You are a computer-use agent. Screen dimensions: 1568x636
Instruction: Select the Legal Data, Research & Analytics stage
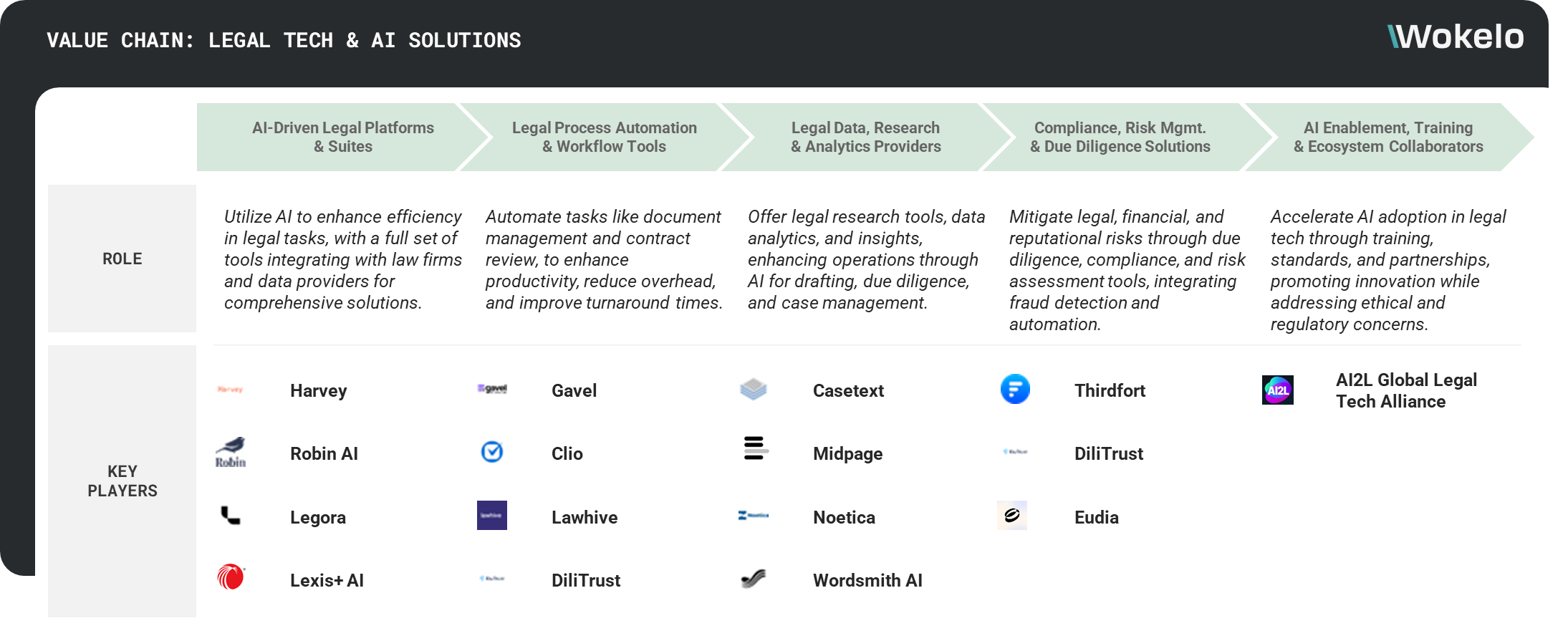tap(866, 137)
